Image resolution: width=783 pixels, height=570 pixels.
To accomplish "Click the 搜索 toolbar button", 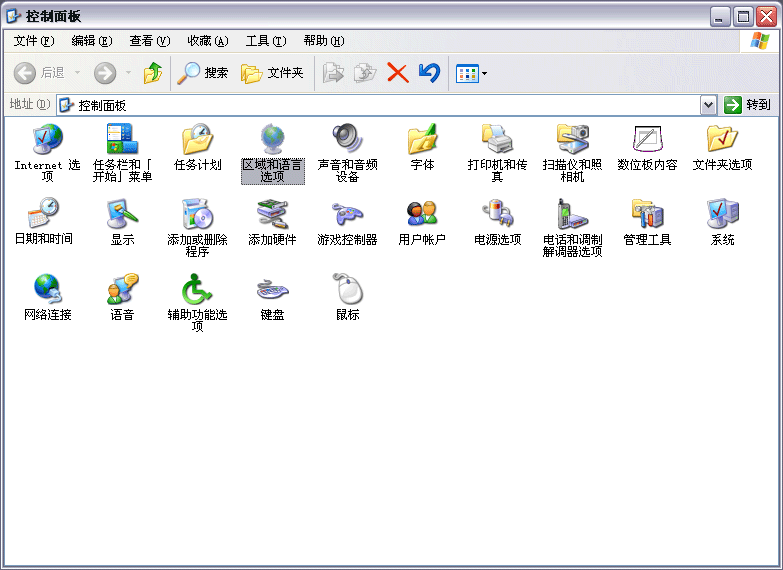I will pos(203,73).
